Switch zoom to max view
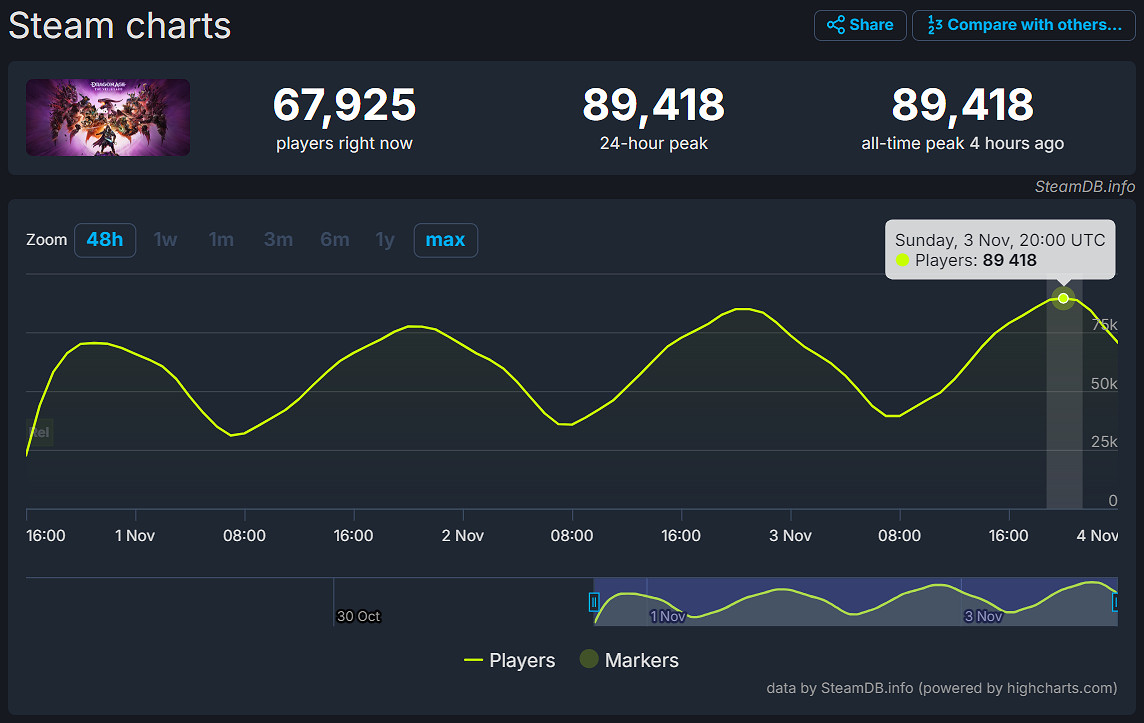Image resolution: width=1144 pixels, height=723 pixels. tap(445, 240)
